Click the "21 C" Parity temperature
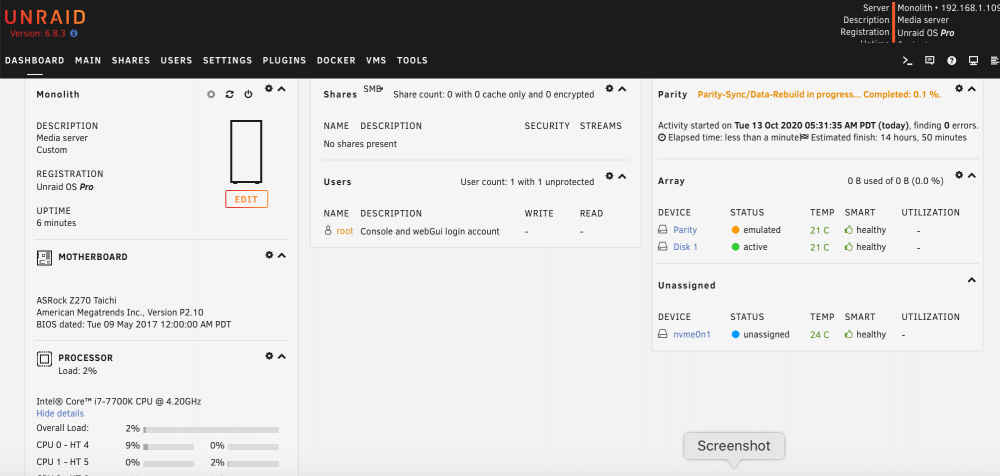 point(820,230)
